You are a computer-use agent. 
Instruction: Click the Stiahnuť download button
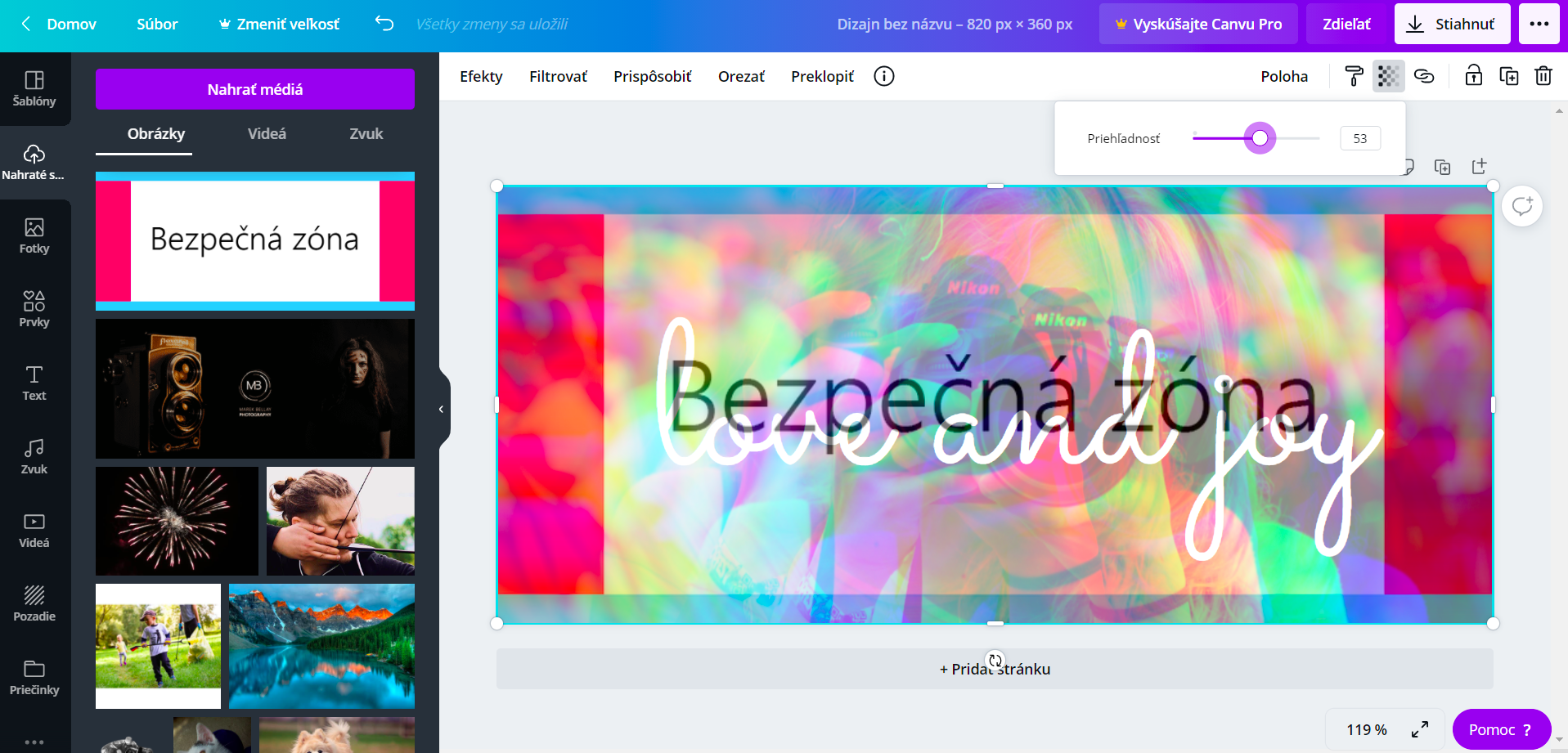[1452, 24]
